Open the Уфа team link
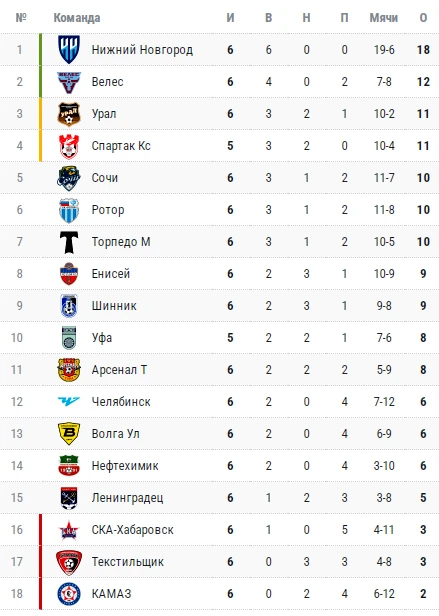The image size is (439, 616). pyautogui.click(x=102, y=338)
